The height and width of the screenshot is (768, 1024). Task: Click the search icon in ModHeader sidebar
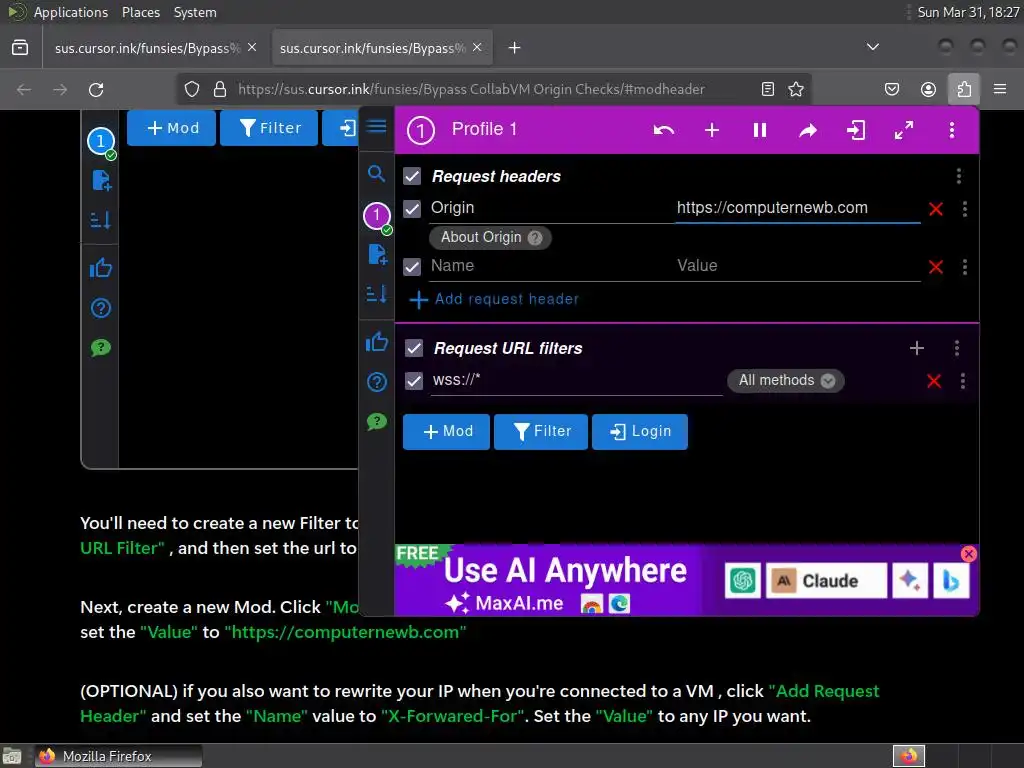(x=376, y=173)
